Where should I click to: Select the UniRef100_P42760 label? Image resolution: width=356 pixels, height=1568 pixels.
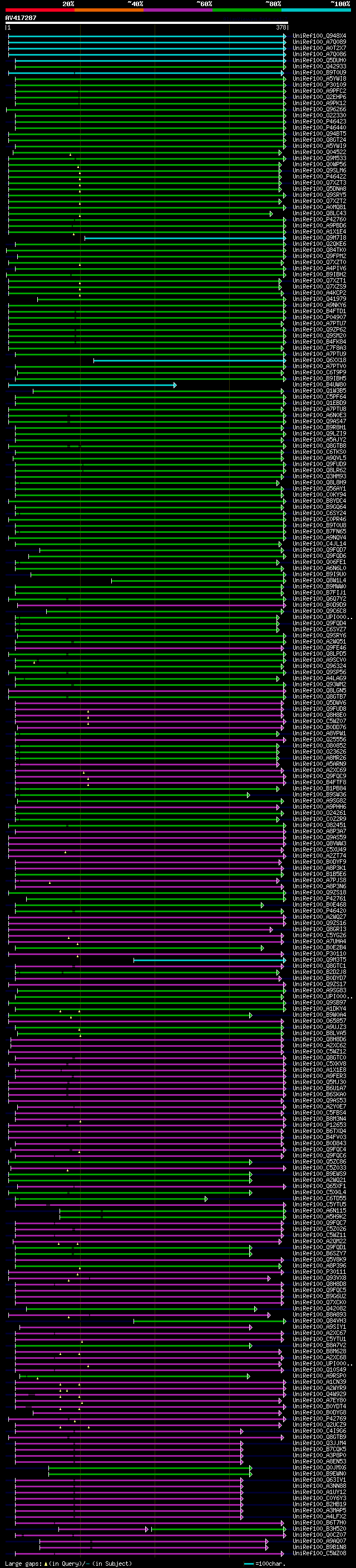(319, 219)
